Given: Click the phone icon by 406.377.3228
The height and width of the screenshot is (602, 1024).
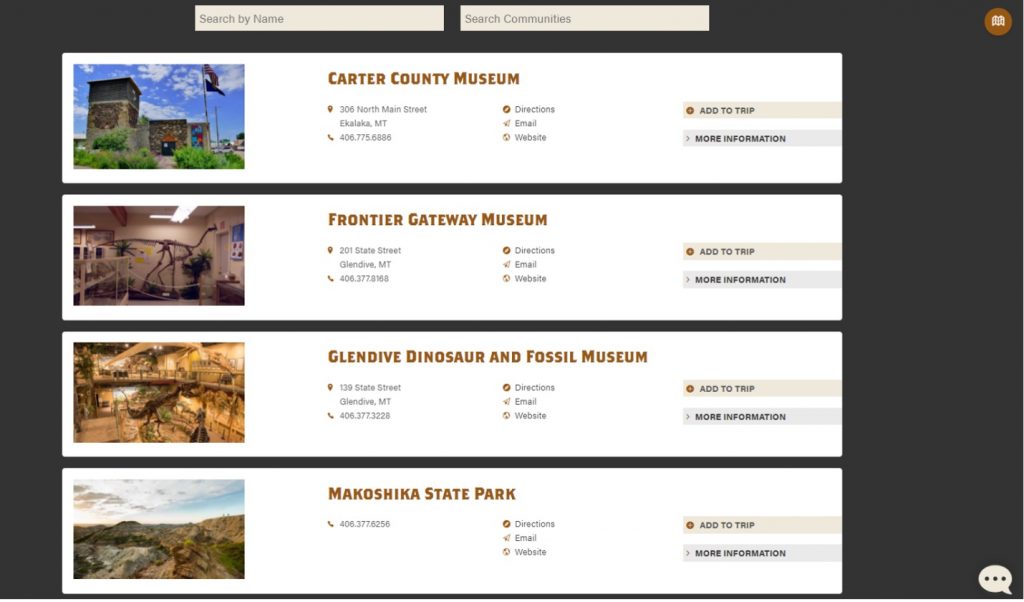Looking at the screenshot, I should (330, 416).
